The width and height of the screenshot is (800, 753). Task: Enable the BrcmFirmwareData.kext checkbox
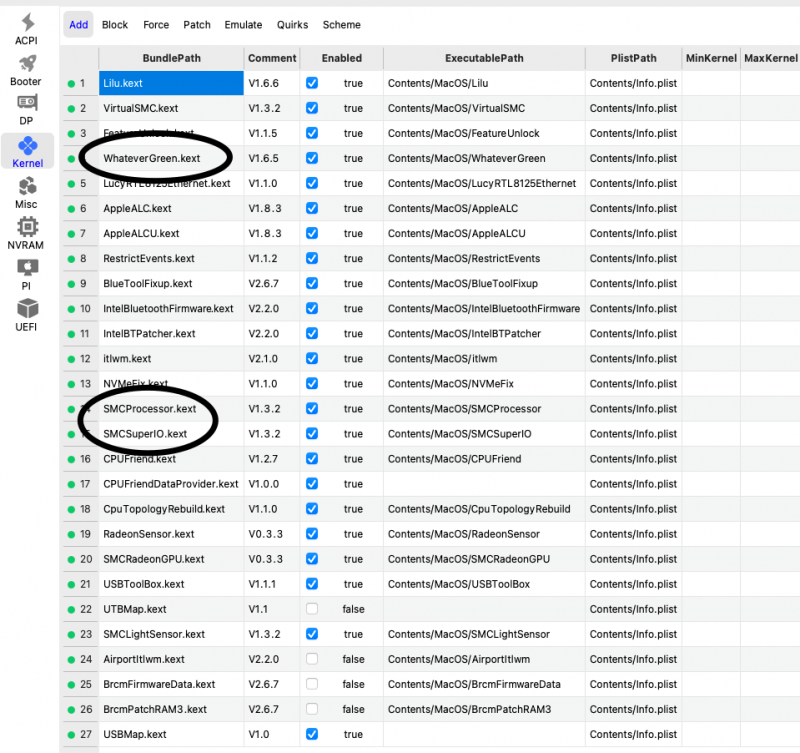[x=312, y=684]
